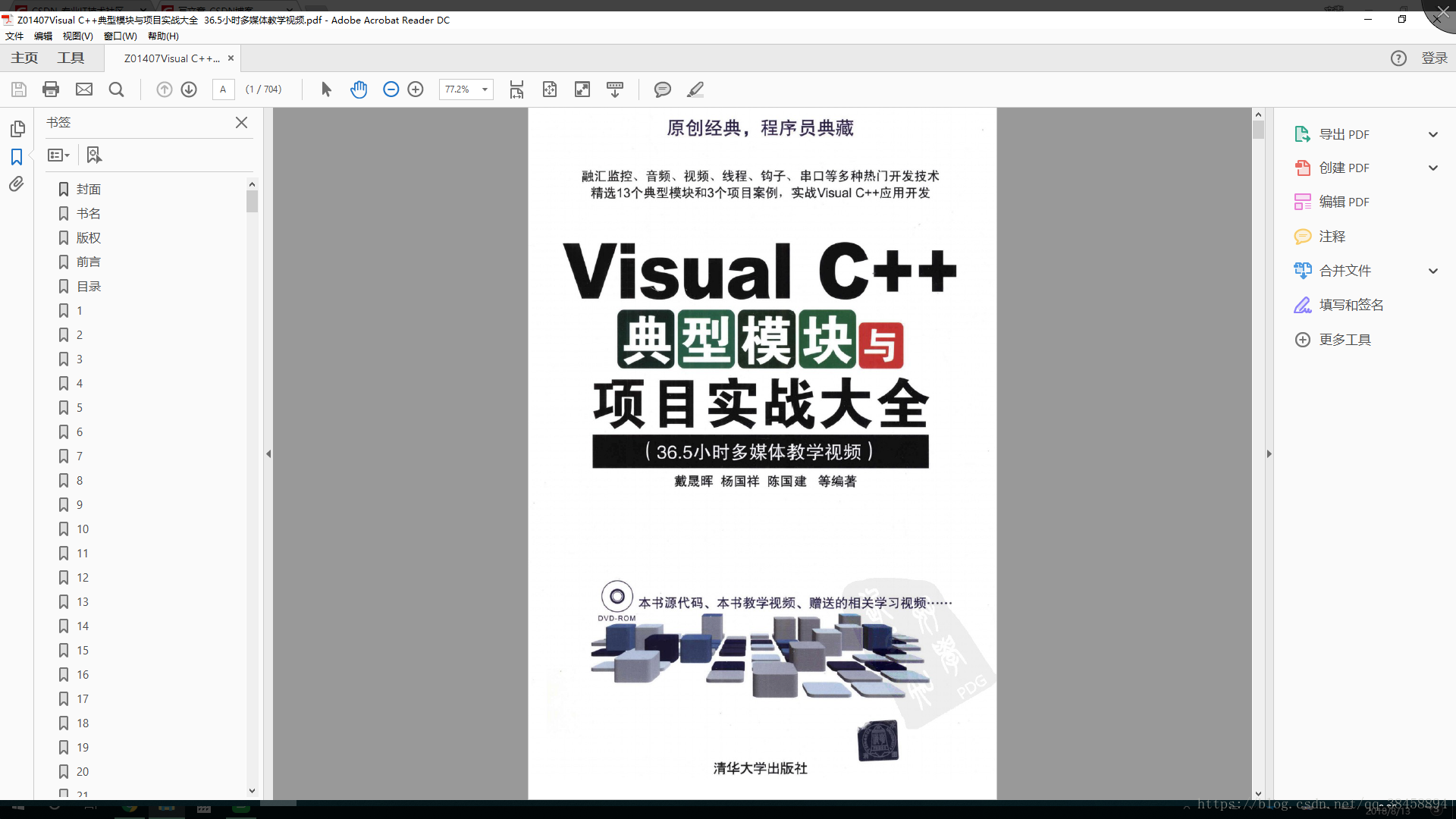Switch to the 工具 tab
The image size is (1456, 819).
pos(71,58)
